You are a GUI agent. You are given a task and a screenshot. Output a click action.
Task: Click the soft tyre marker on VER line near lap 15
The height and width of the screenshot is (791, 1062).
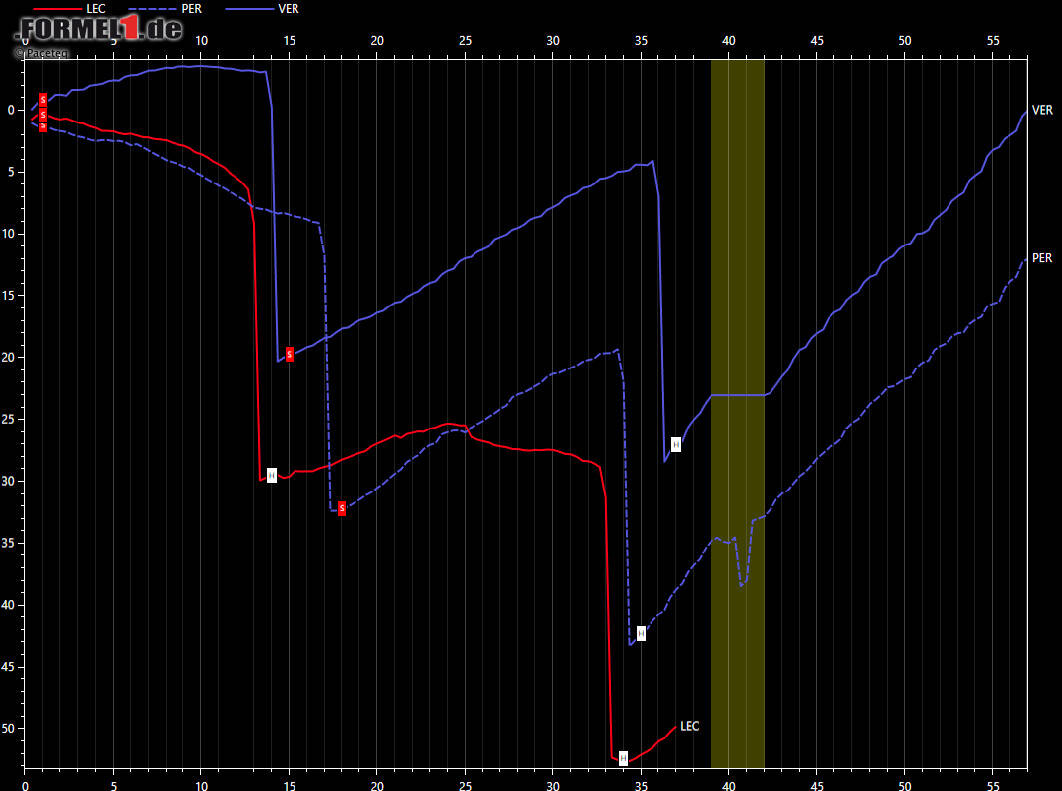click(290, 354)
